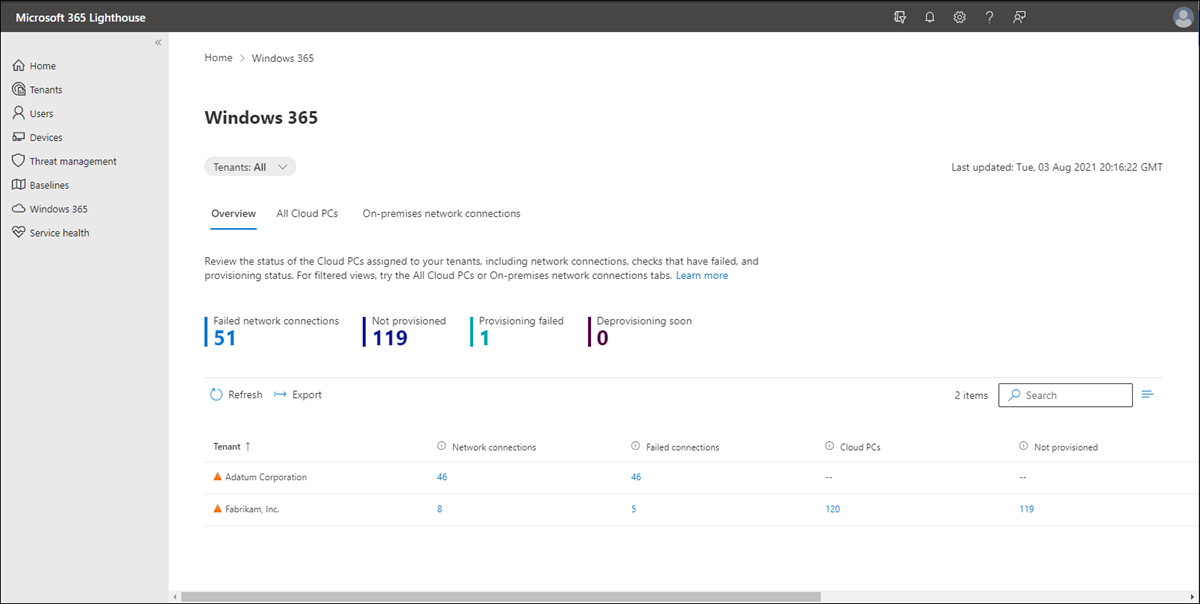Open the help question mark icon
The width and height of the screenshot is (1200, 604).
[989, 17]
